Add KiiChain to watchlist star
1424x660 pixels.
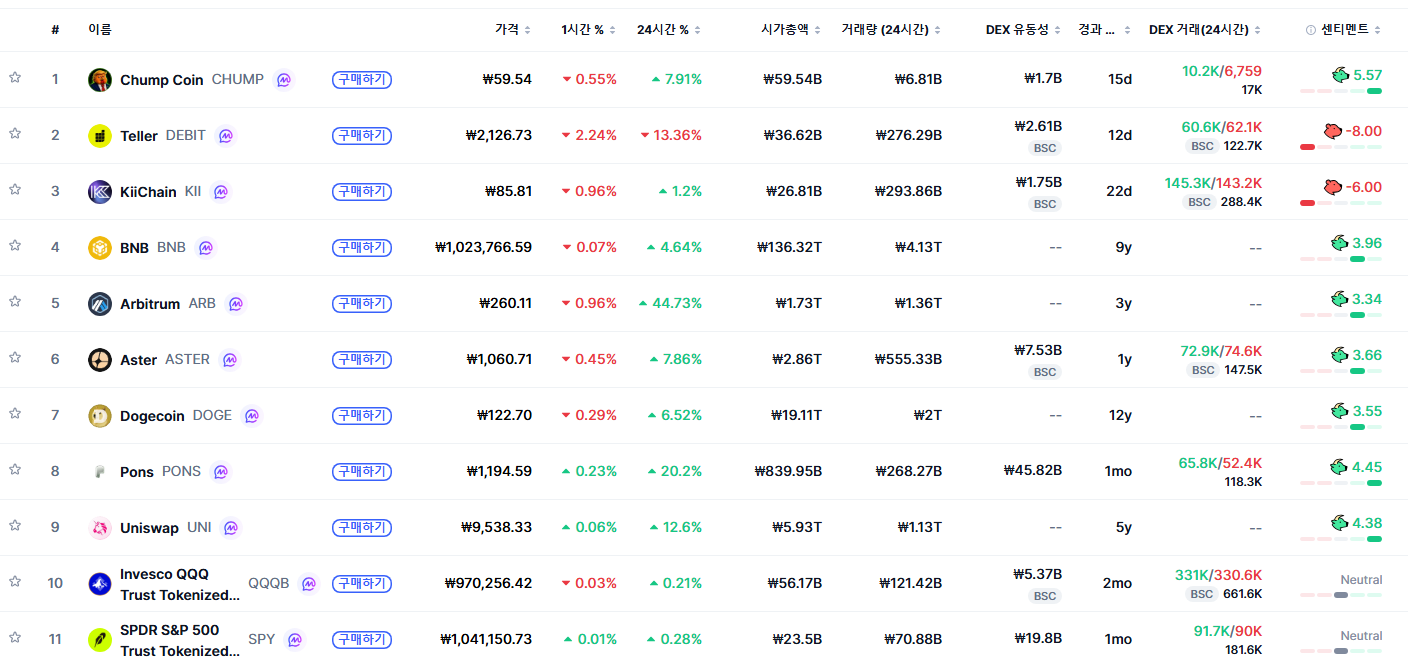(x=15, y=190)
